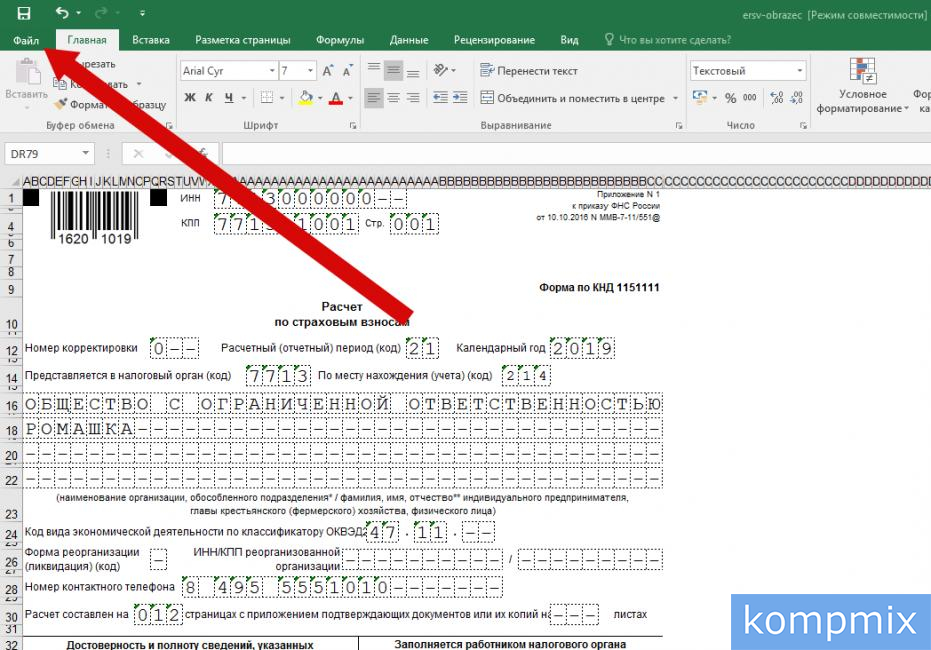Image resolution: width=931 pixels, height=650 pixels.
Task: Open the underline style dropdown arrow
Action: click(x=243, y=98)
